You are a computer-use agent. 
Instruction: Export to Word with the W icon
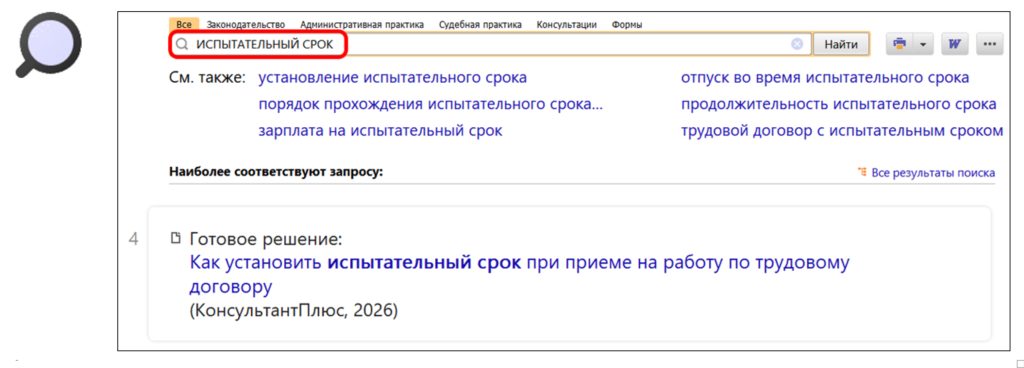tap(955, 44)
